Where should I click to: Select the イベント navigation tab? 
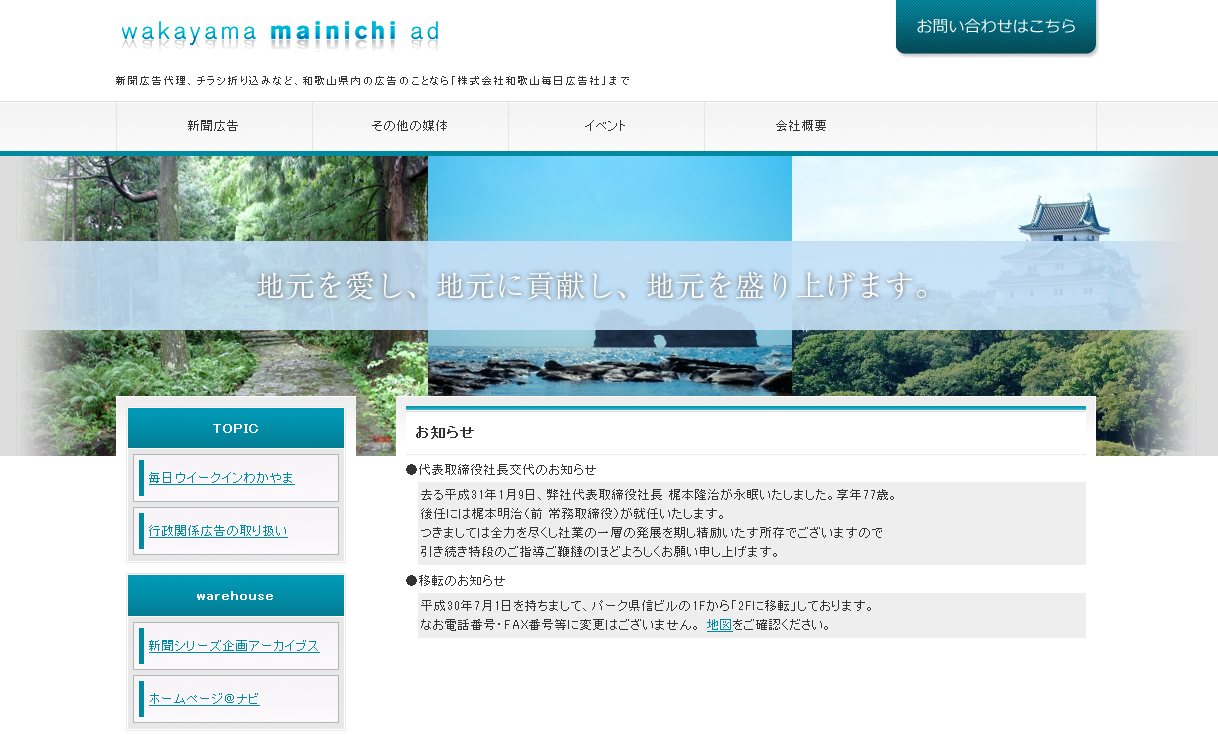tap(605, 126)
